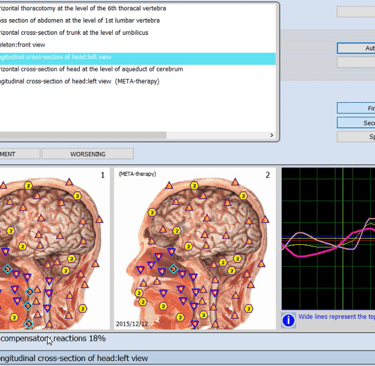Click the cyan diamond marker in META-therapy head image

[173, 269]
